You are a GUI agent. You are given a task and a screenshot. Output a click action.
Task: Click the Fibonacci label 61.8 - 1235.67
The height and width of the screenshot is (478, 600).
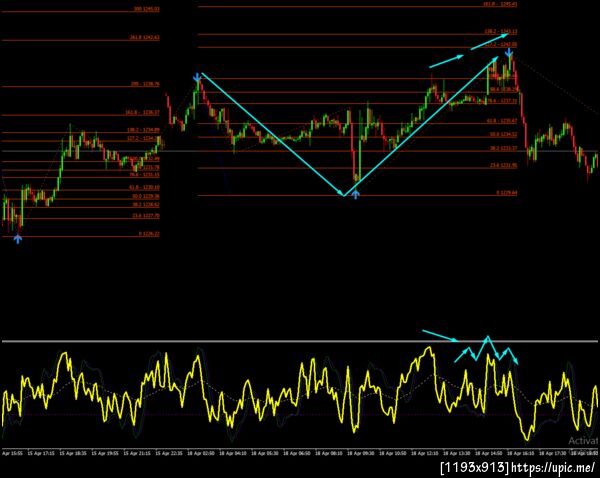(502, 121)
